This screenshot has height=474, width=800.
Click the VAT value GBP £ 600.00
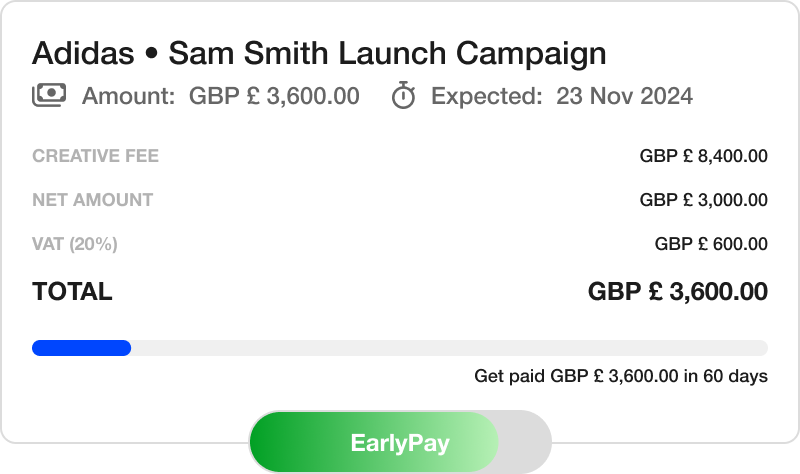tap(711, 244)
